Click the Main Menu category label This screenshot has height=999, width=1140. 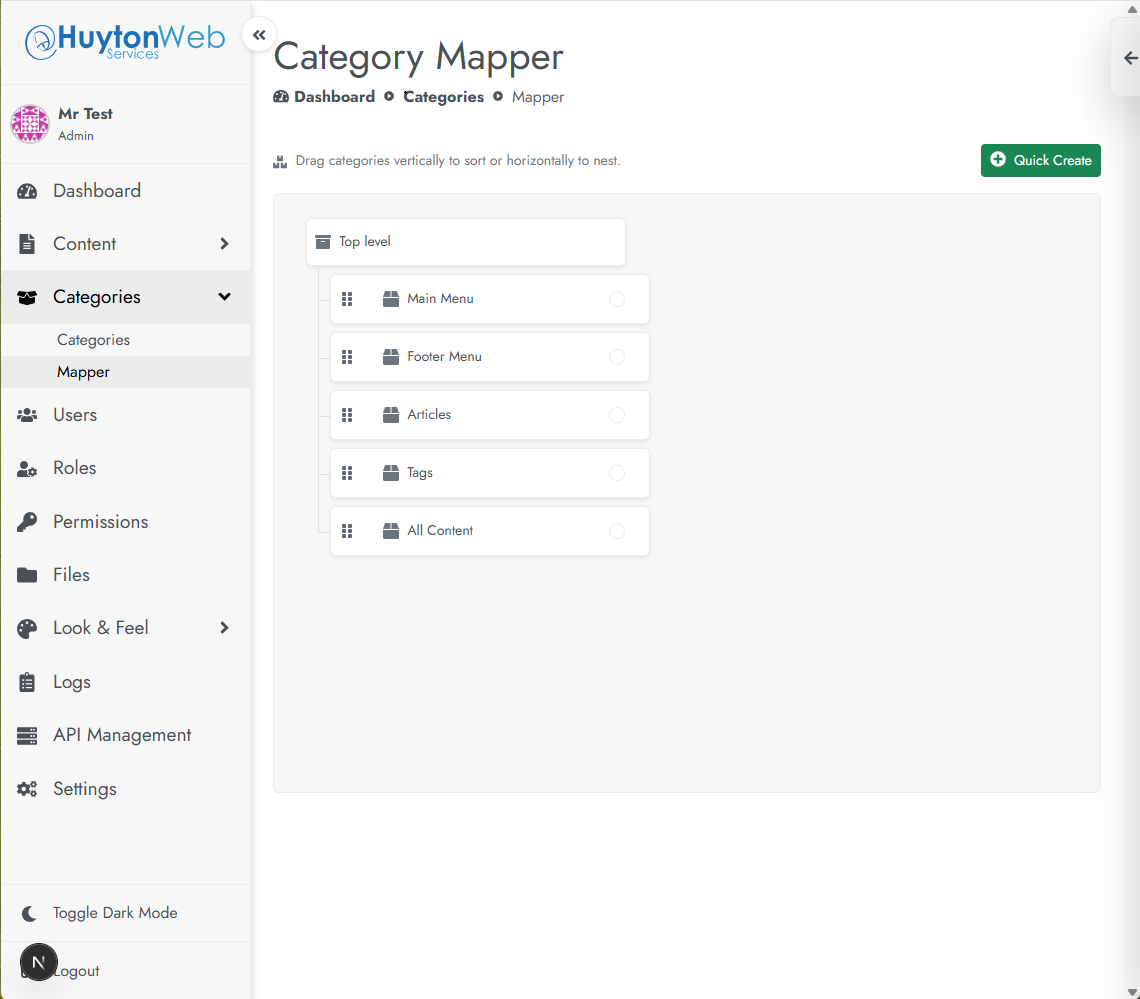pyautogui.click(x=440, y=299)
